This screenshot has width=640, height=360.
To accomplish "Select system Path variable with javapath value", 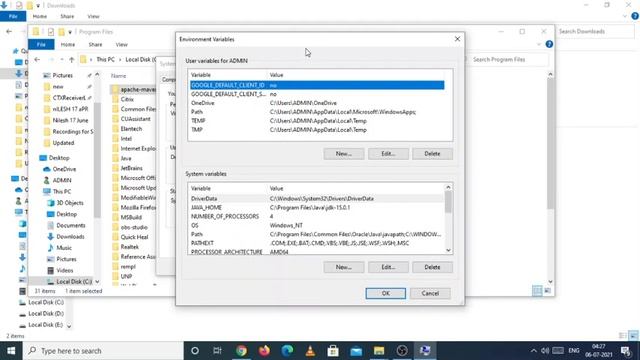I will pyautogui.click(x=317, y=234).
